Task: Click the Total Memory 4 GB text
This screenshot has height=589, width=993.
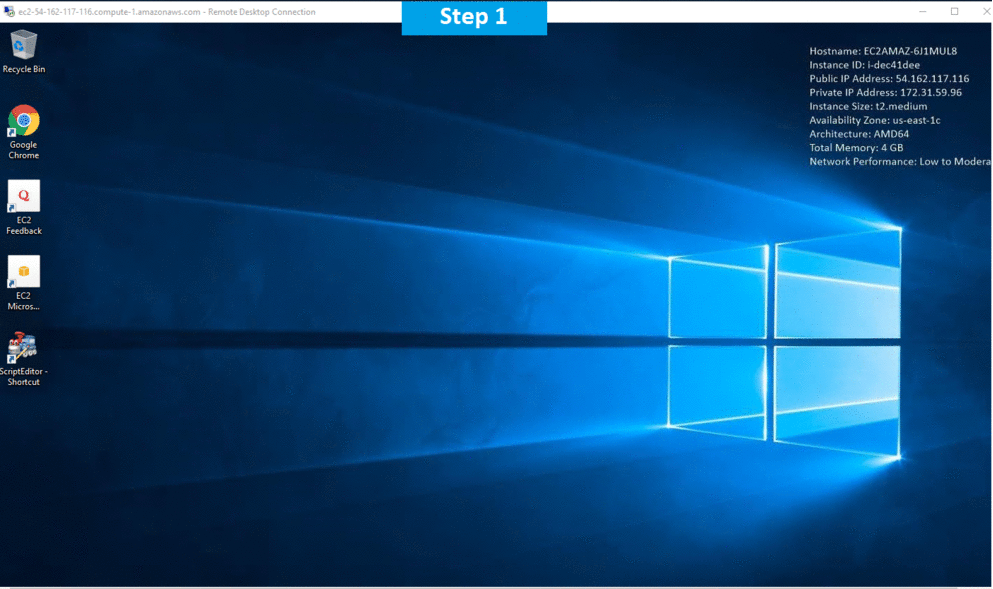Action: (856, 148)
